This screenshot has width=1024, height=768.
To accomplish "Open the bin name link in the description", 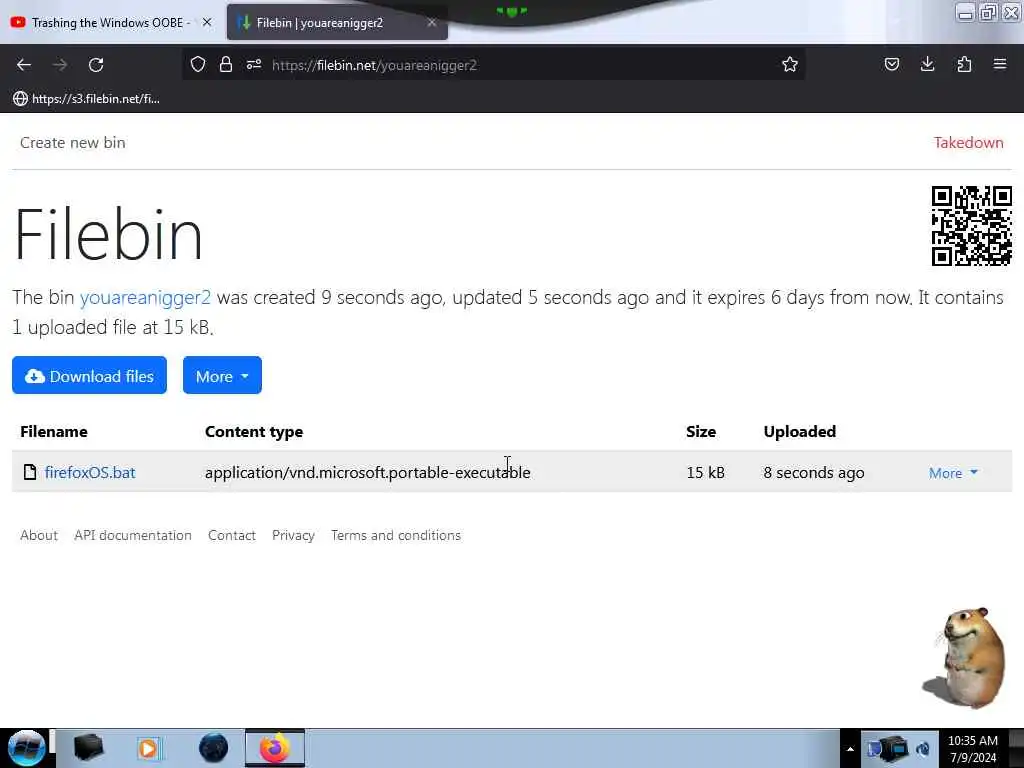I will (x=145, y=297).
